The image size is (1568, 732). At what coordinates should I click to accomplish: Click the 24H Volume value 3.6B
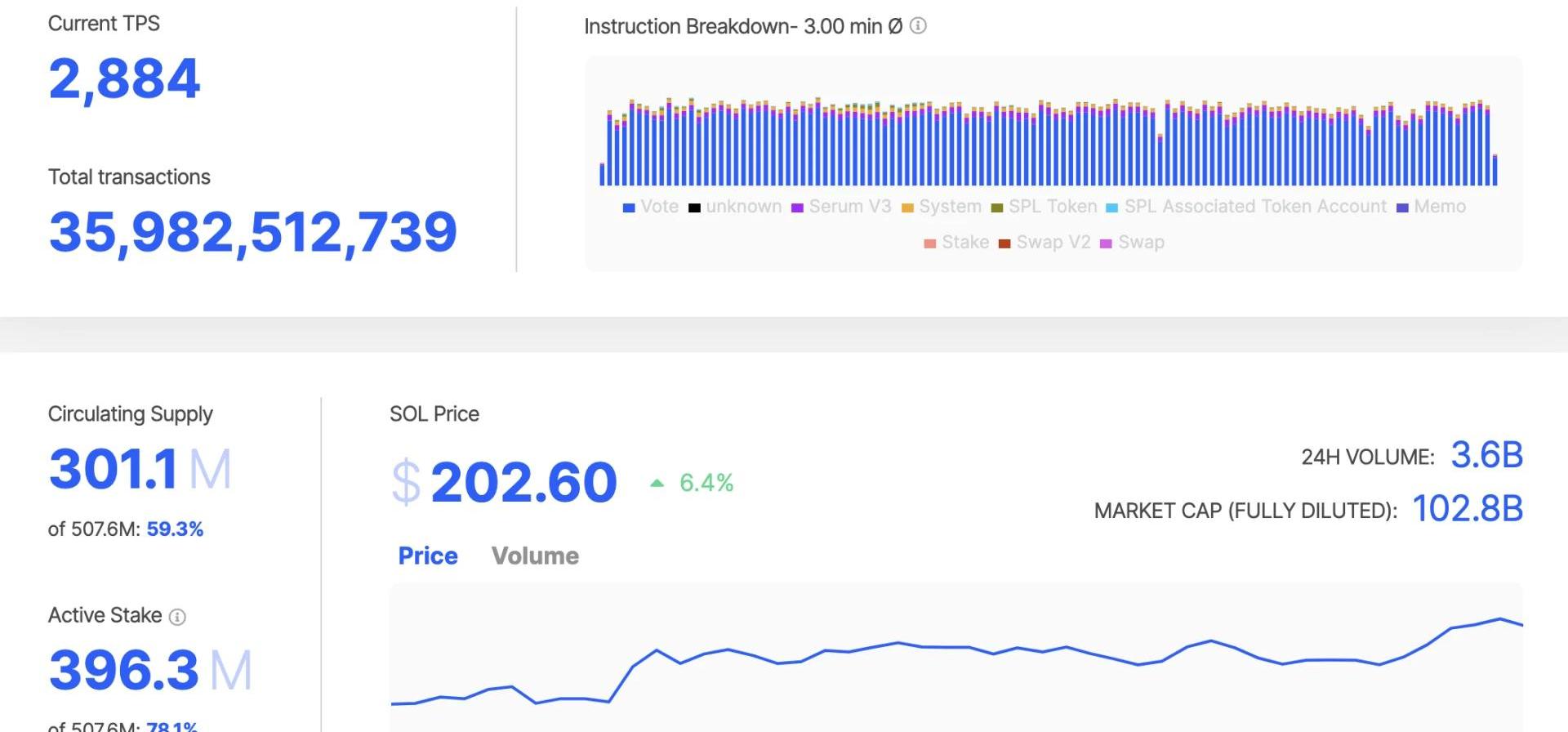[1486, 455]
